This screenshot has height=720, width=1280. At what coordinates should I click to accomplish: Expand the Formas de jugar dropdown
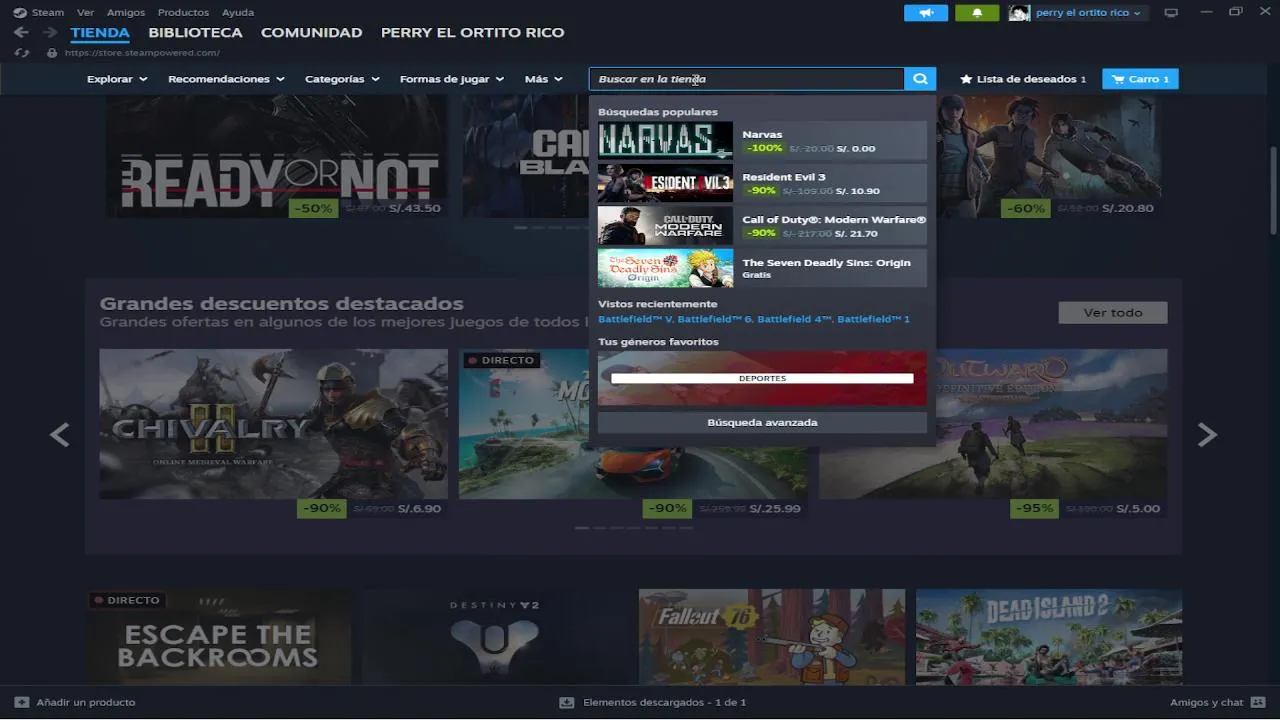click(452, 79)
